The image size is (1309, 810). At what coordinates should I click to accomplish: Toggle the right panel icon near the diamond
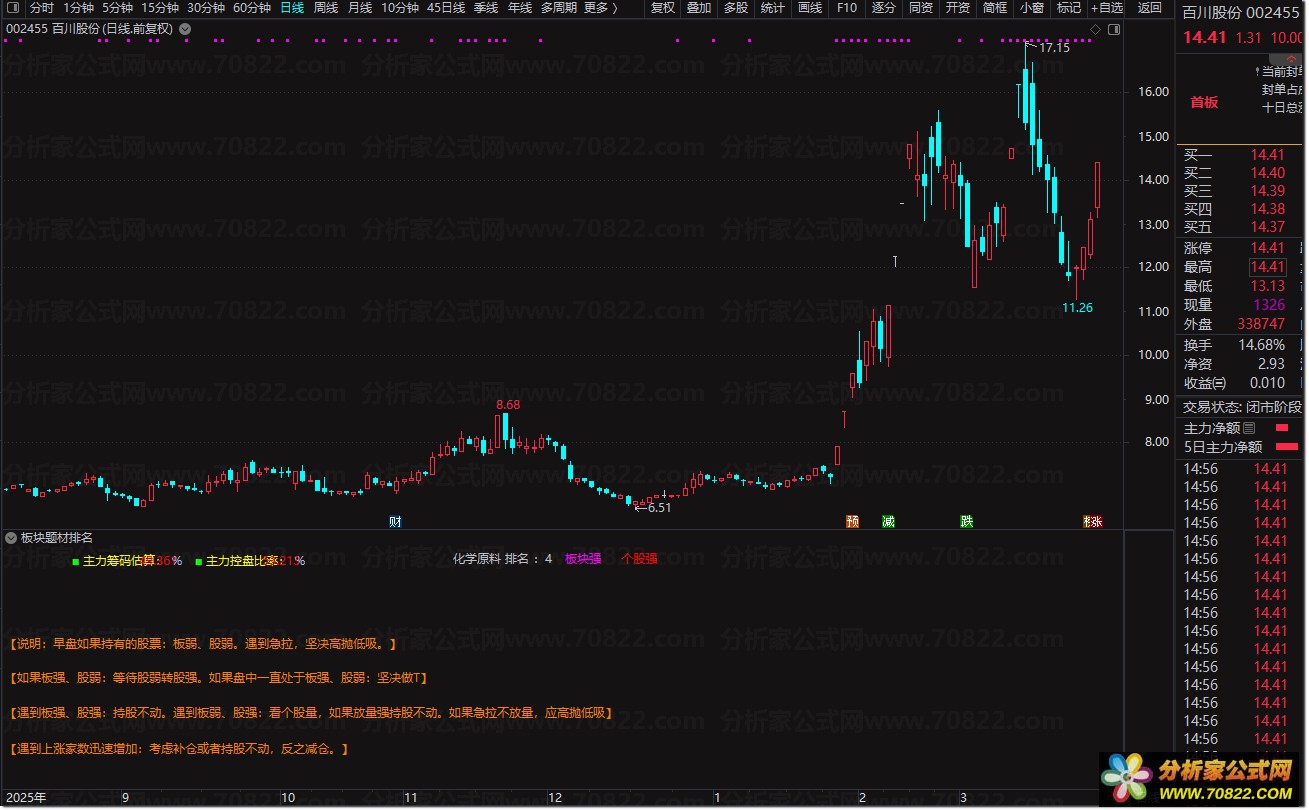1114,29
